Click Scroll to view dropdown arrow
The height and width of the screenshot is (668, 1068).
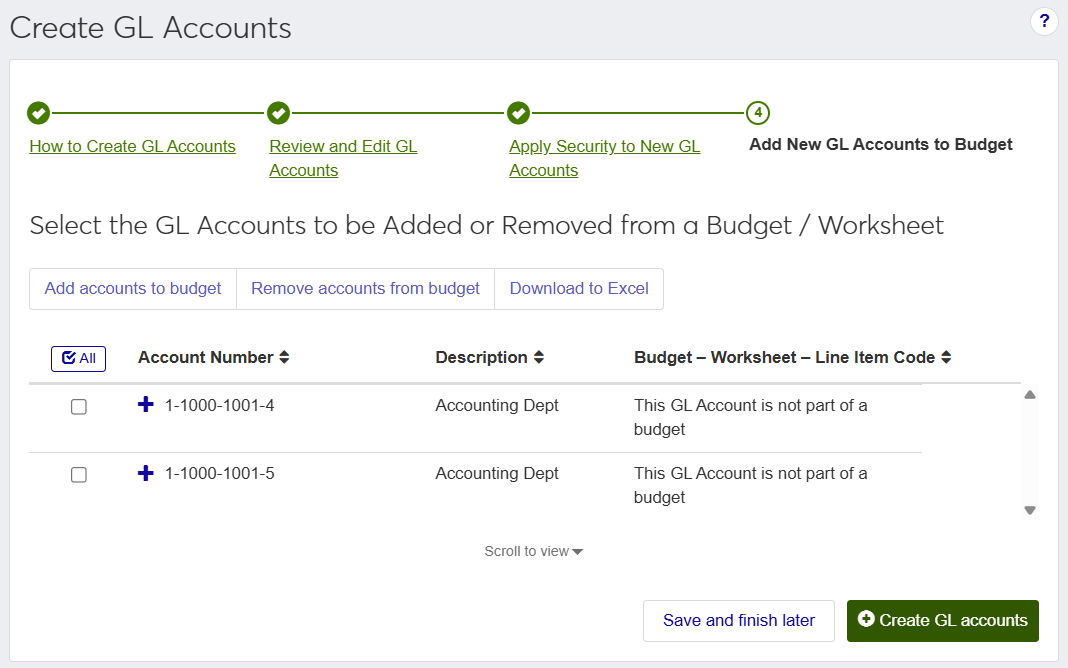click(x=577, y=552)
